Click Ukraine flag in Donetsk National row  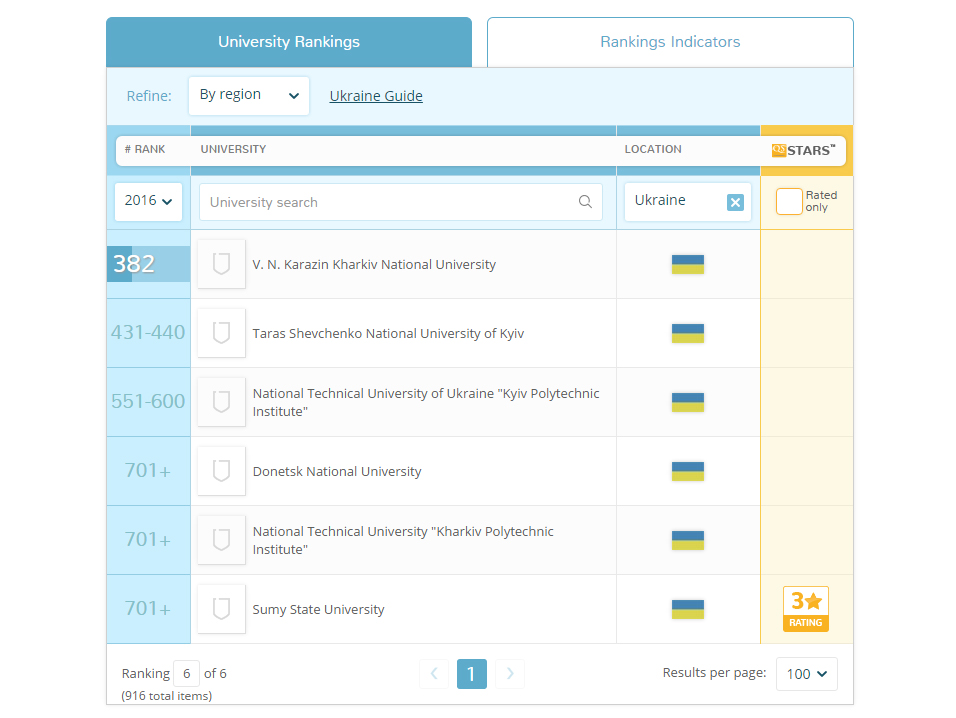coord(688,471)
